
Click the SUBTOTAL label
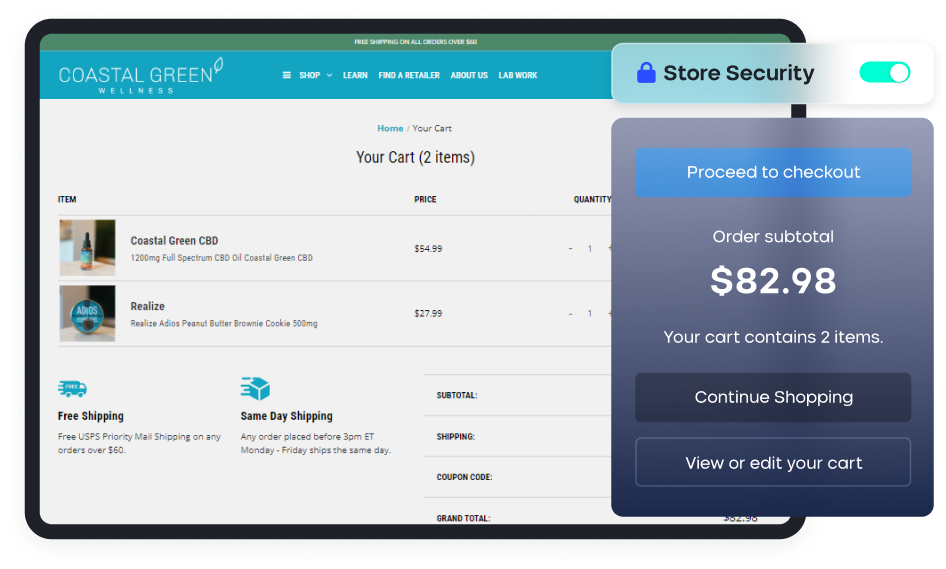[x=457, y=396]
